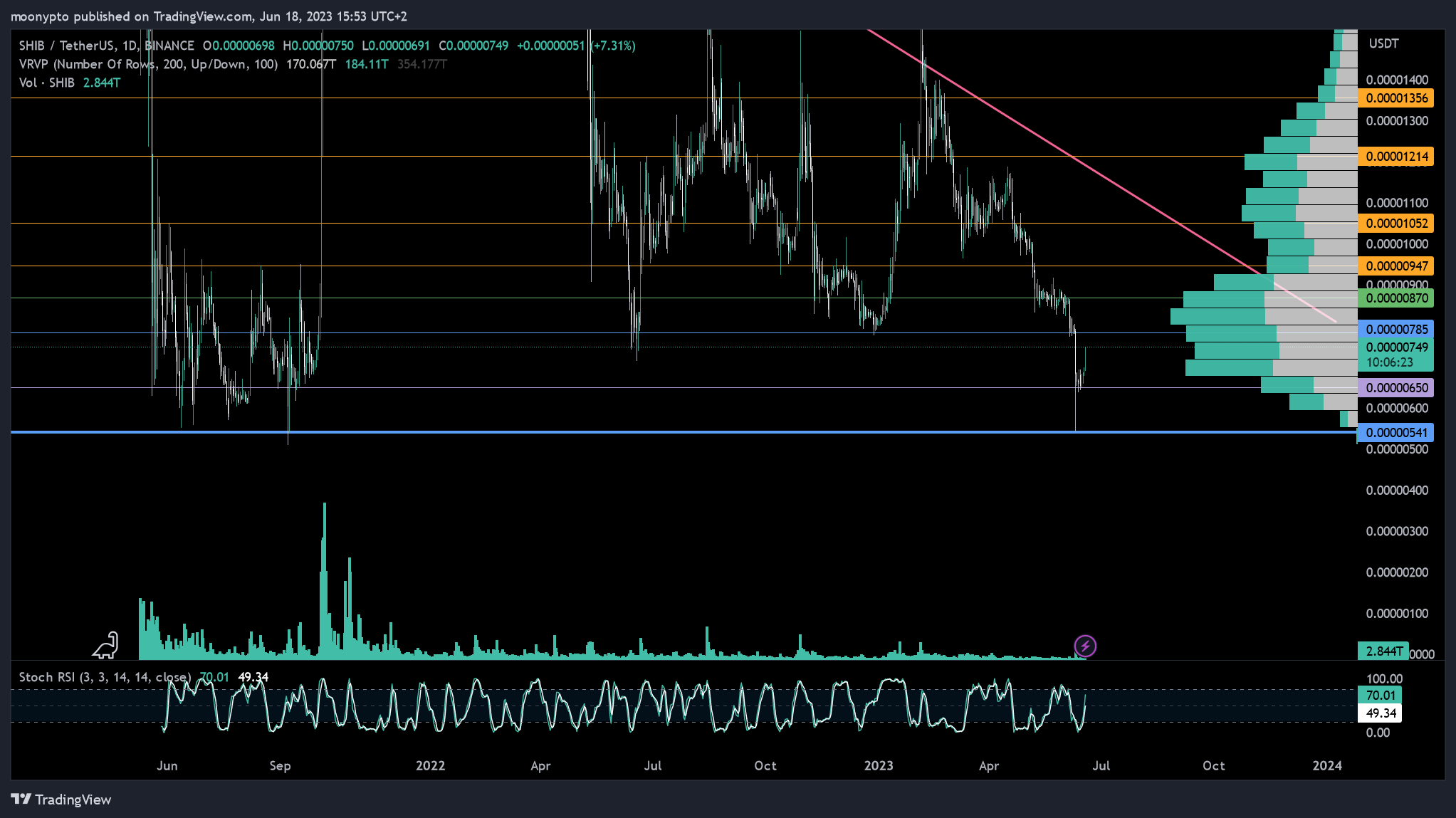The height and width of the screenshot is (818, 1456).
Task: Click the countdown timer 10:06:23
Action: click(x=1390, y=363)
